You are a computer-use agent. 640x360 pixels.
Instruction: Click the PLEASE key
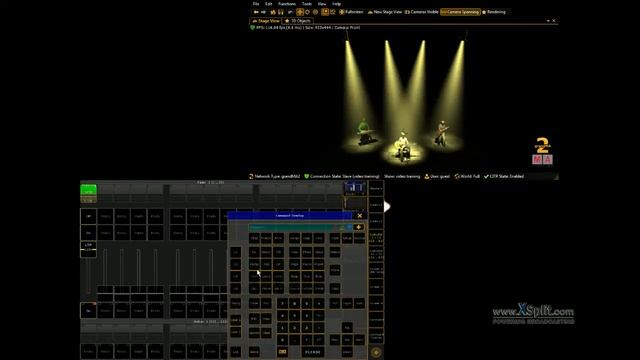coord(313,352)
